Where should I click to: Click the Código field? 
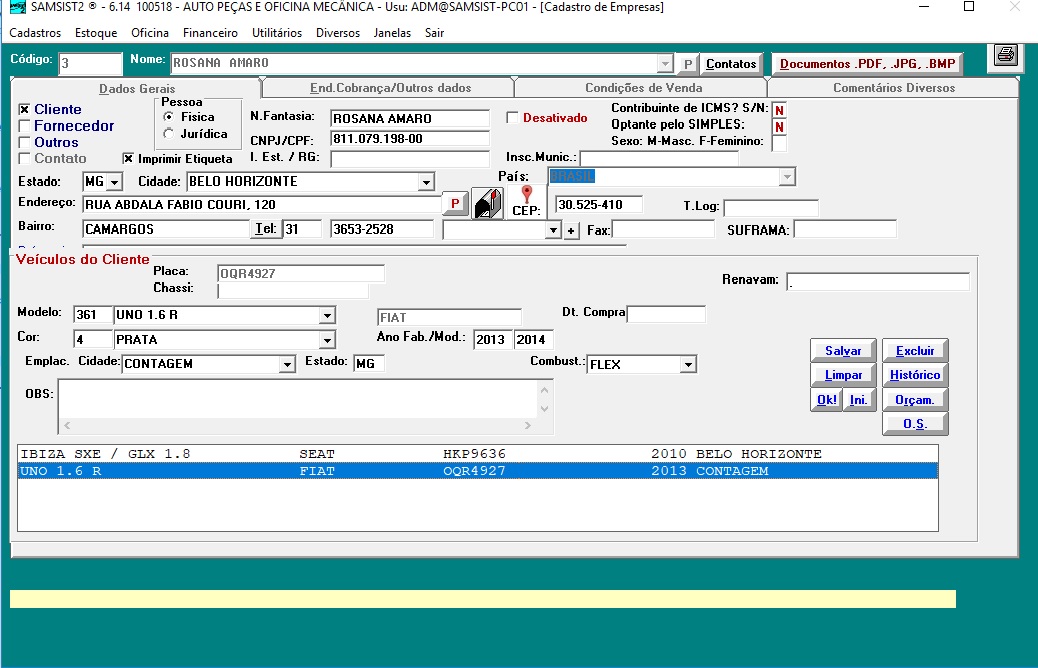(90, 64)
